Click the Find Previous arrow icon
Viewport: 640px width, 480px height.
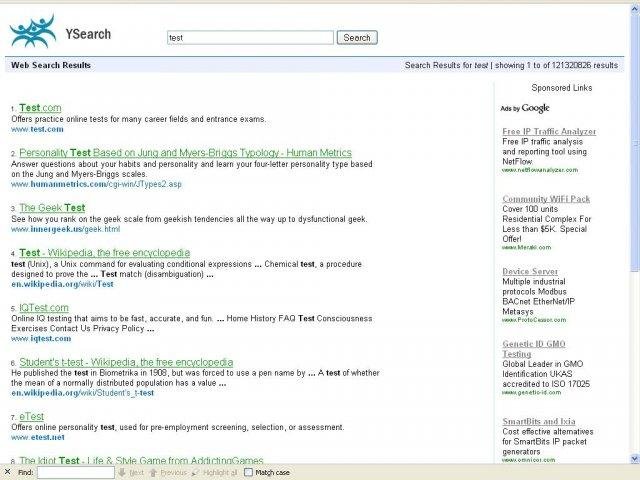(153, 472)
